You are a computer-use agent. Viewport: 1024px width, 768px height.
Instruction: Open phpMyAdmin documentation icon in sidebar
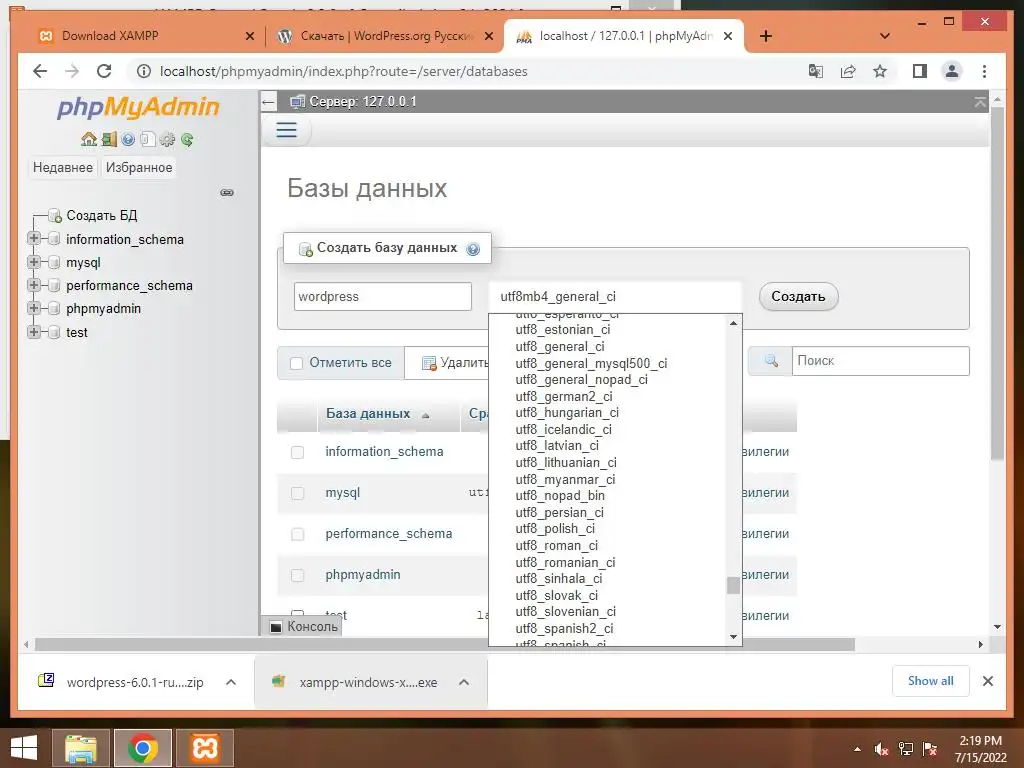coord(128,139)
